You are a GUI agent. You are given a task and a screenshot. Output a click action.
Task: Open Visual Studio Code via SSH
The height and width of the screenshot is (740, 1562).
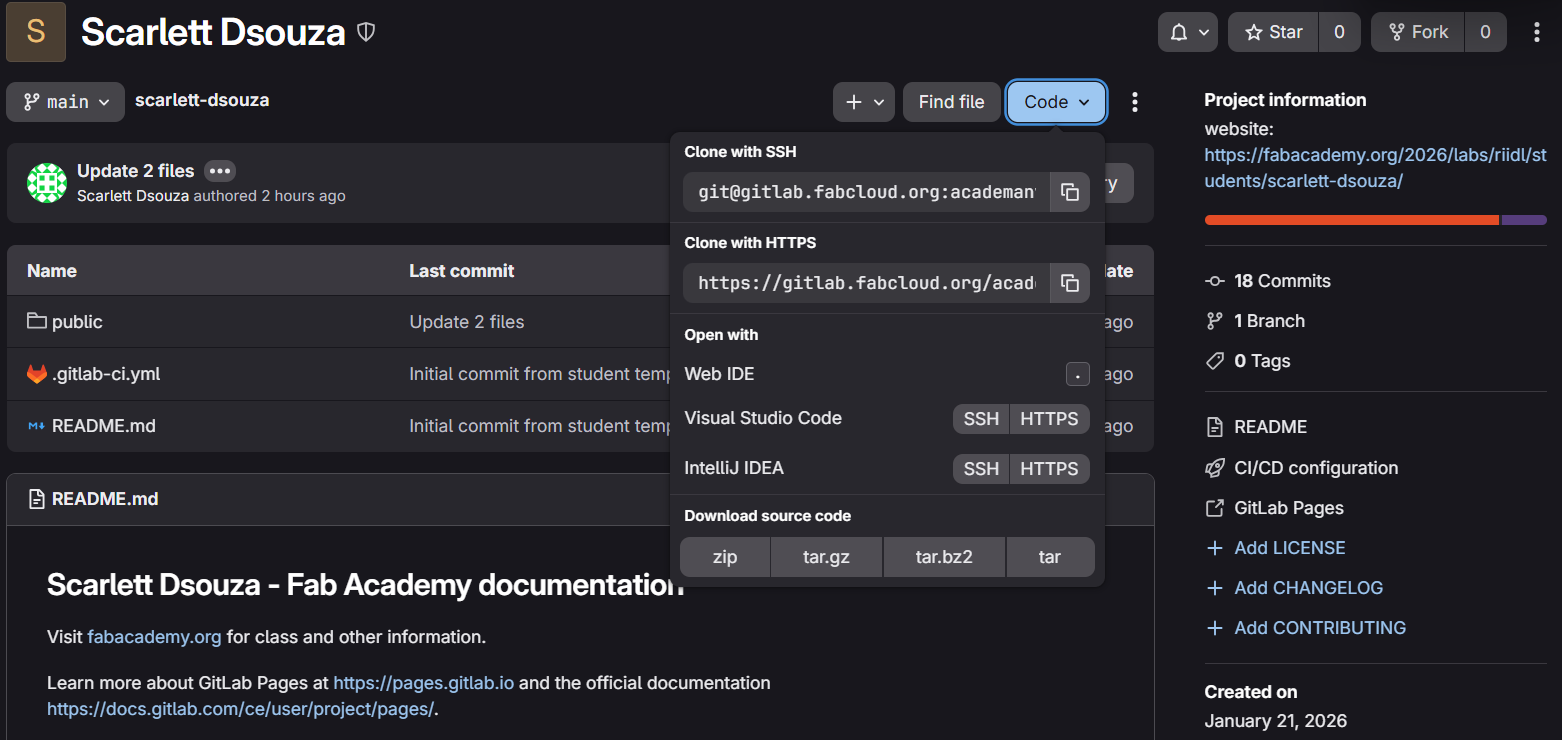click(980, 419)
